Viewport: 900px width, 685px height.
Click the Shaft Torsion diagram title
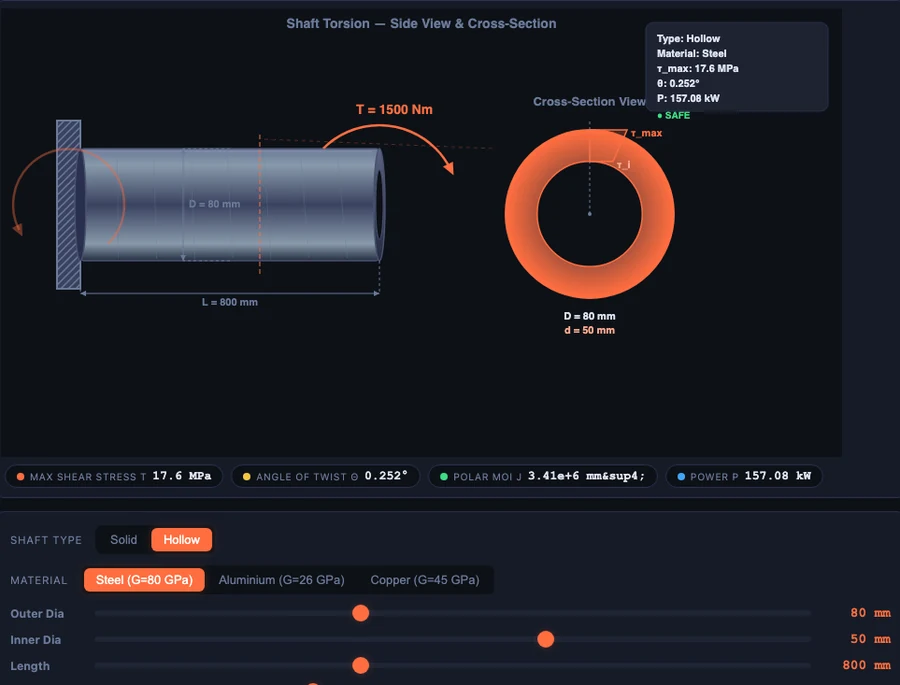[421, 24]
